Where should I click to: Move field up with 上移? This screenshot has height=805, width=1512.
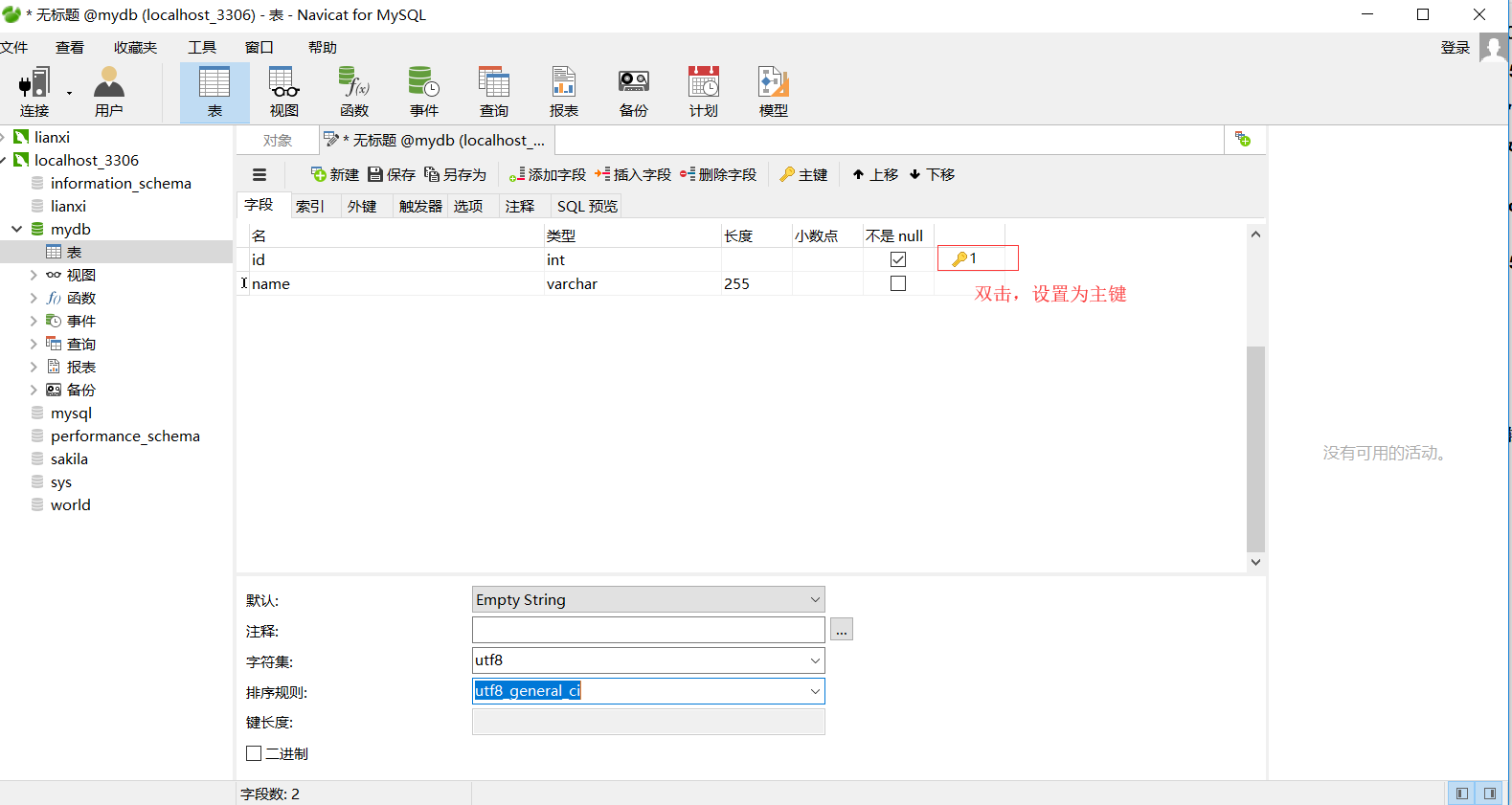tap(875, 174)
